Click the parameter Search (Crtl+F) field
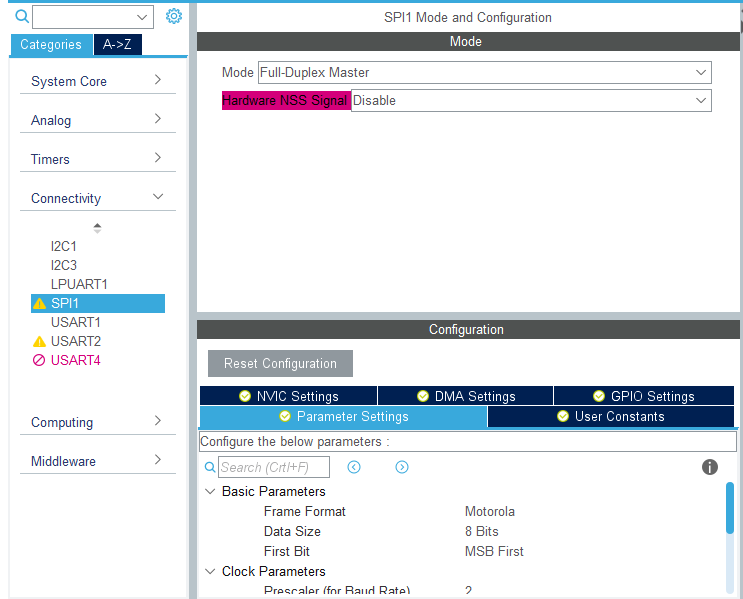This screenshot has width=743, height=599. 274,467
